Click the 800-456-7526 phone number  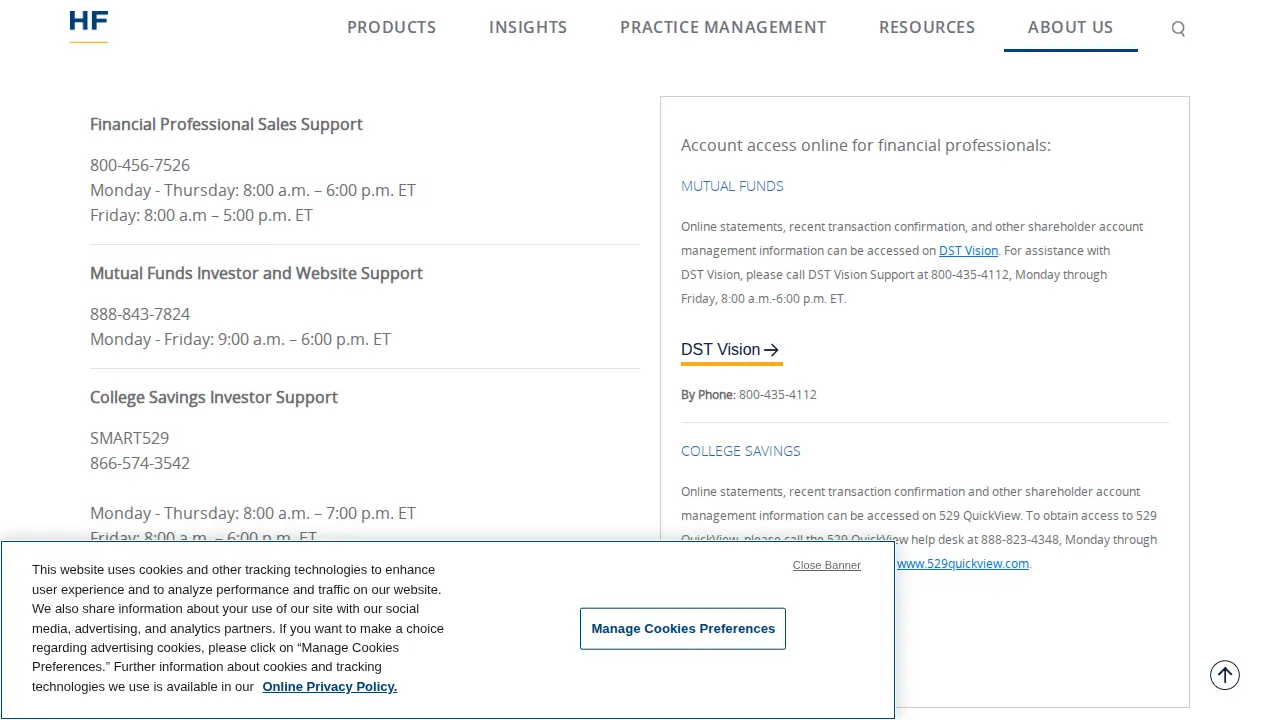coord(140,165)
